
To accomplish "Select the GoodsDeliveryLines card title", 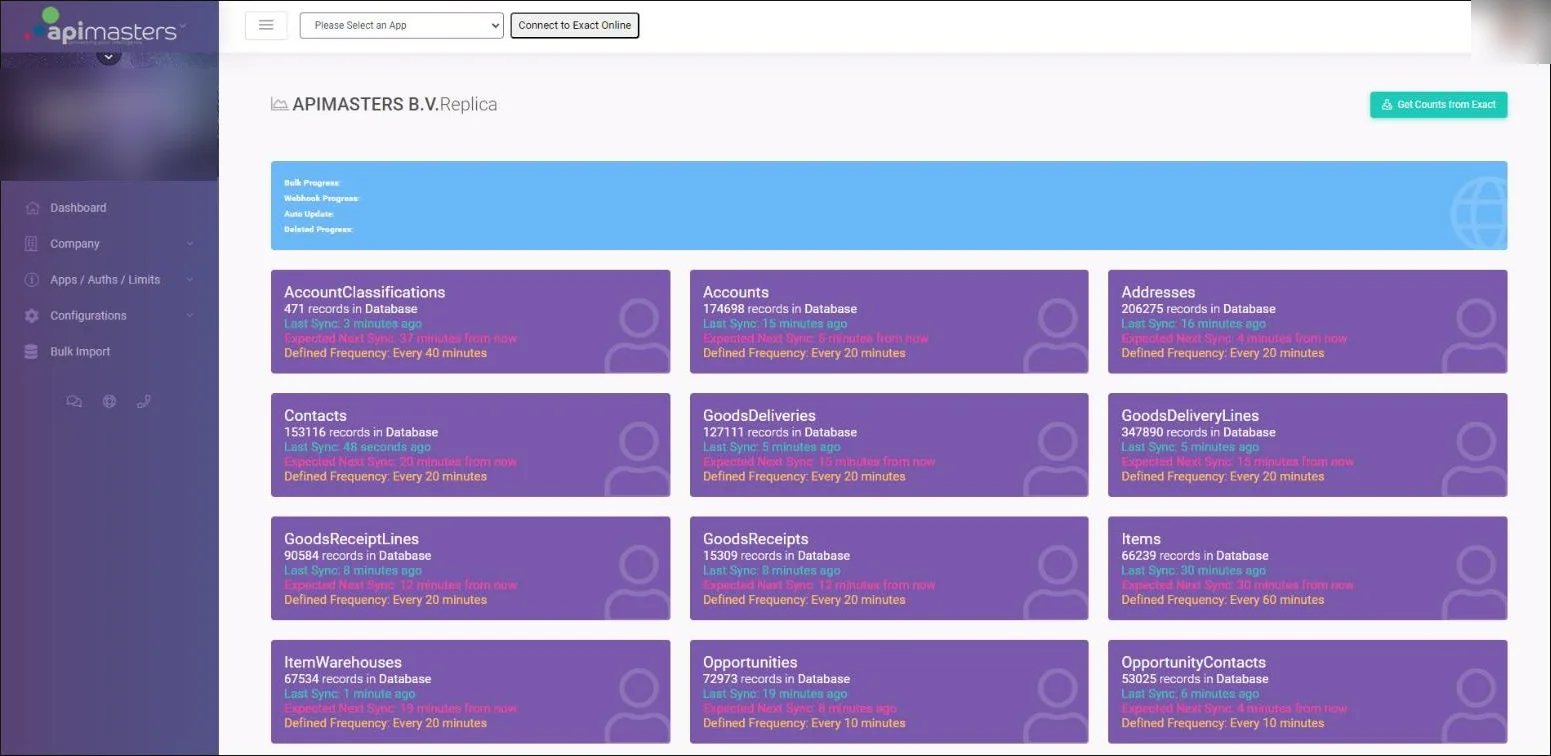I will click(x=1190, y=415).
